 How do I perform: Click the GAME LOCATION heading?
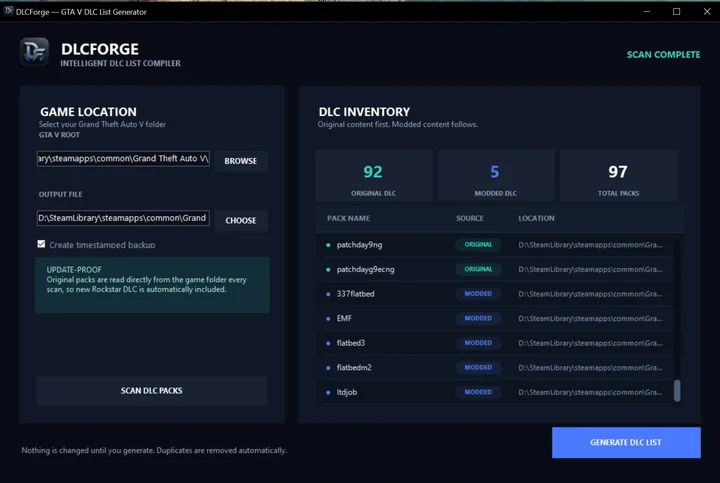pyautogui.click(x=88, y=112)
